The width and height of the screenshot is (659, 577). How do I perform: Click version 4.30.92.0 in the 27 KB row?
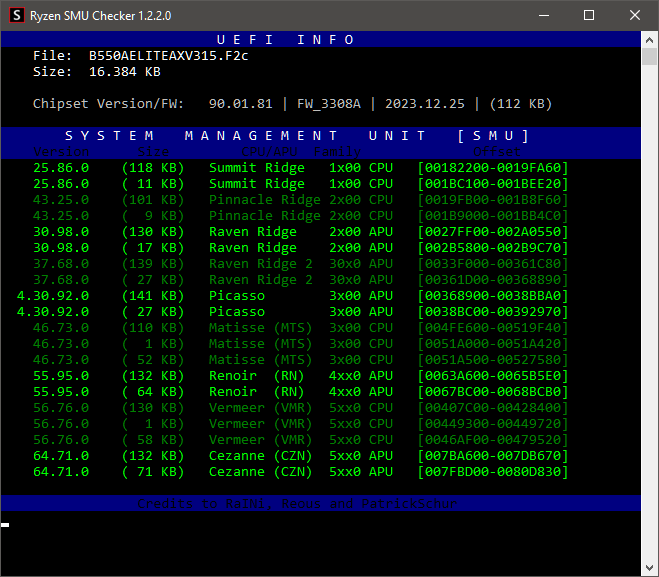pos(53,311)
